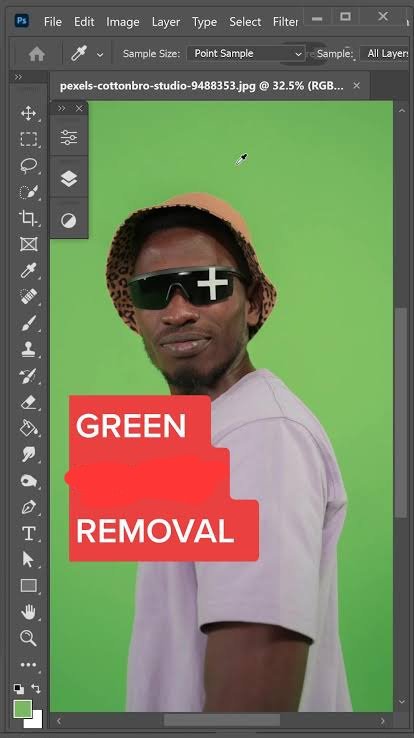
Task: Select the Rectangular Marquee tool
Action: point(28,139)
